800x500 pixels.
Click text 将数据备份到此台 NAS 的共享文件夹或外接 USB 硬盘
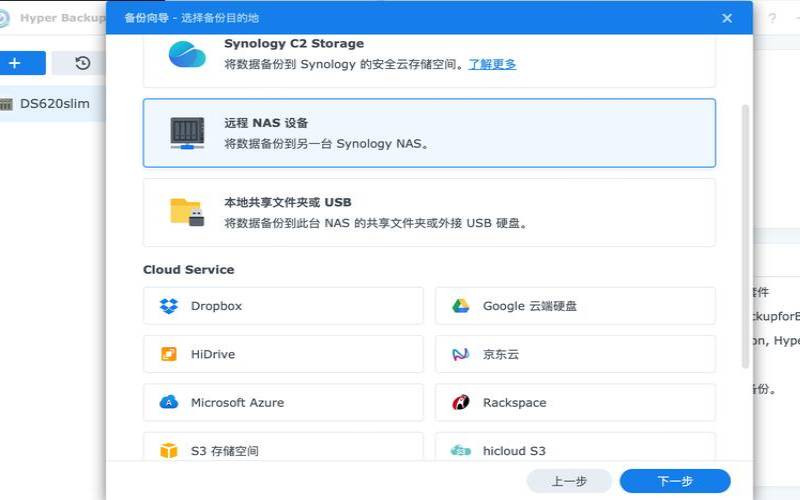(x=376, y=223)
